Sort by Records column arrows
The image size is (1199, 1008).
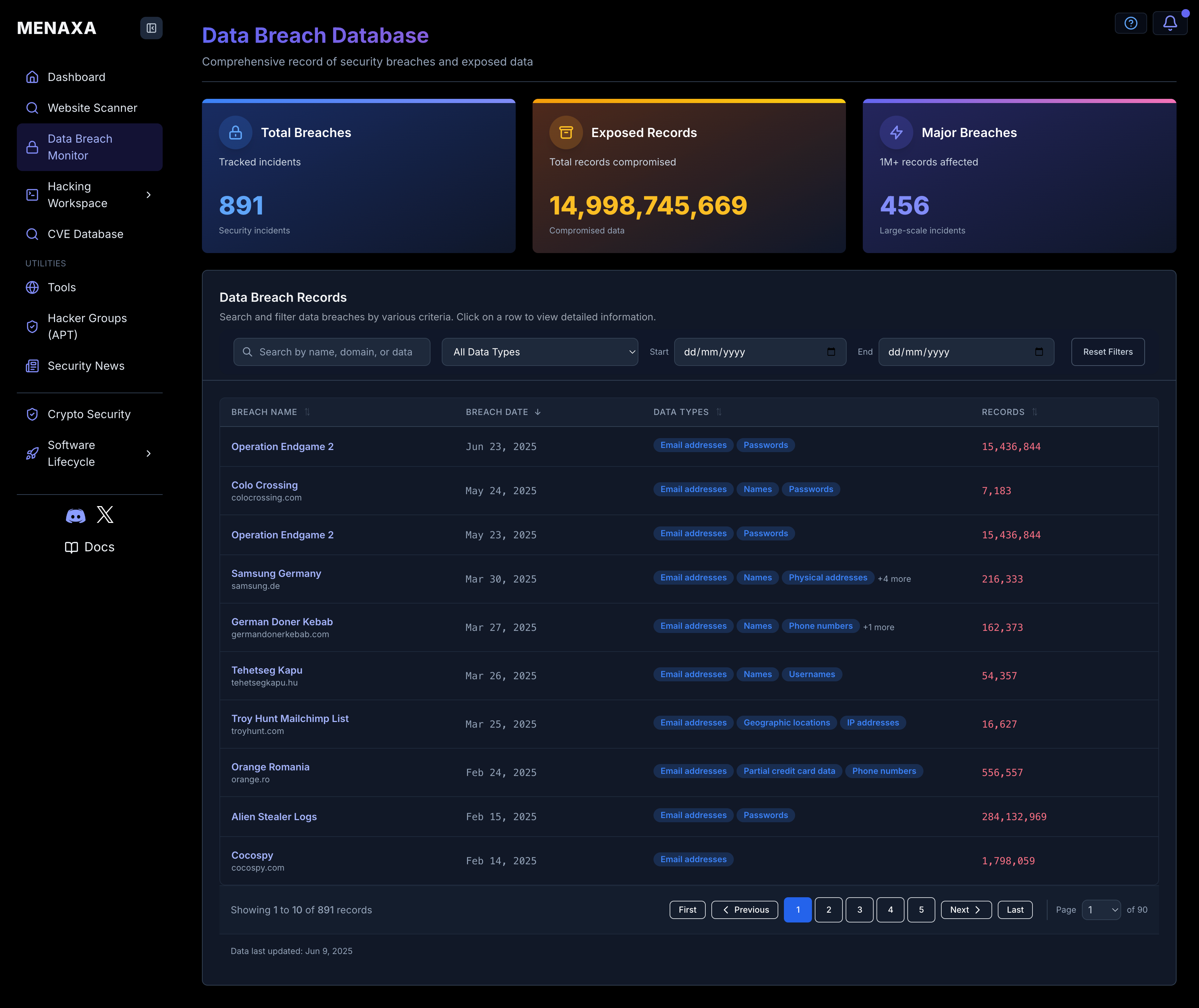click(x=1035, y=412)
